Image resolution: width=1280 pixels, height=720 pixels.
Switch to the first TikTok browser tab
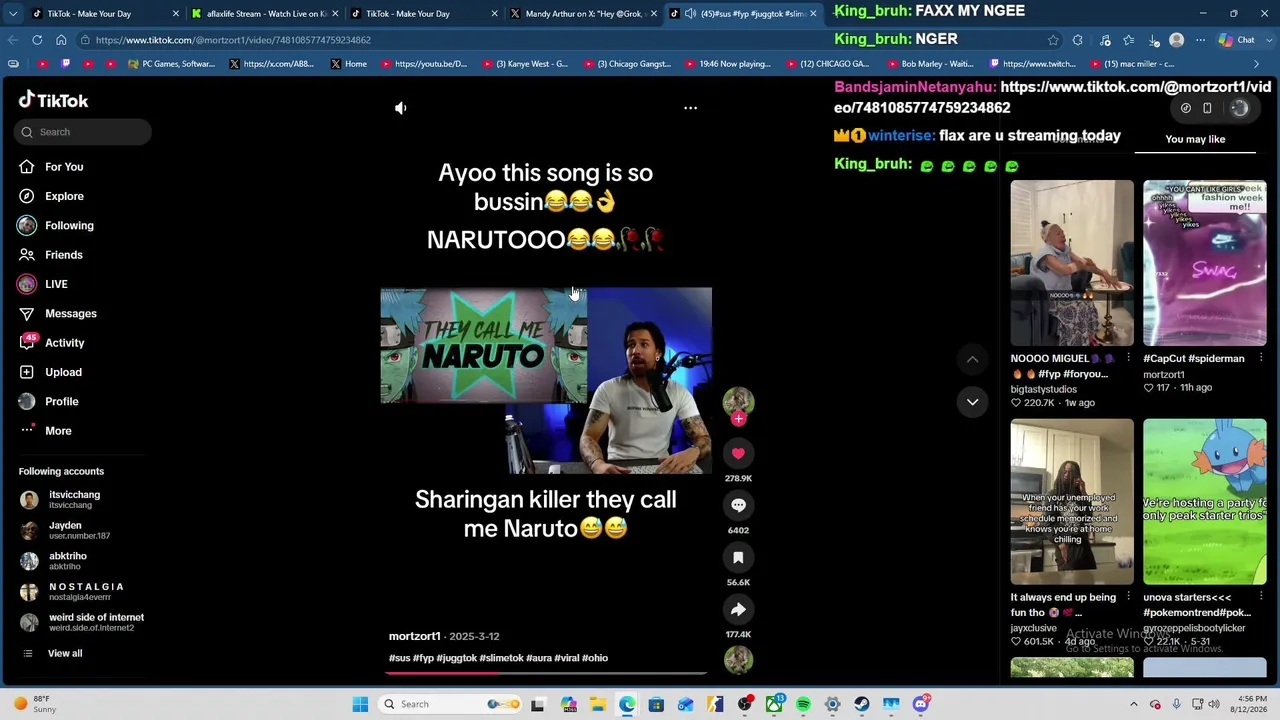click(104, 14)
